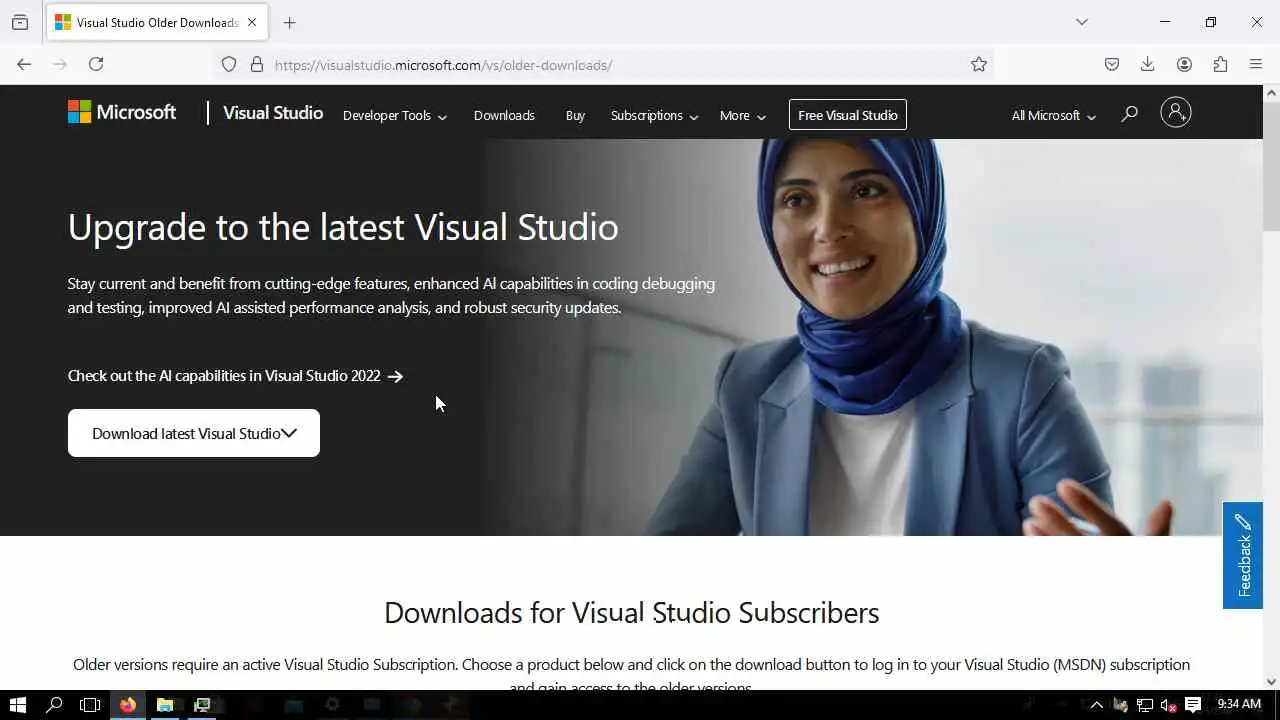This screenshot has height=720, width=1280.
Task: Open network status tray icon
Action: tap(1145, 705)
